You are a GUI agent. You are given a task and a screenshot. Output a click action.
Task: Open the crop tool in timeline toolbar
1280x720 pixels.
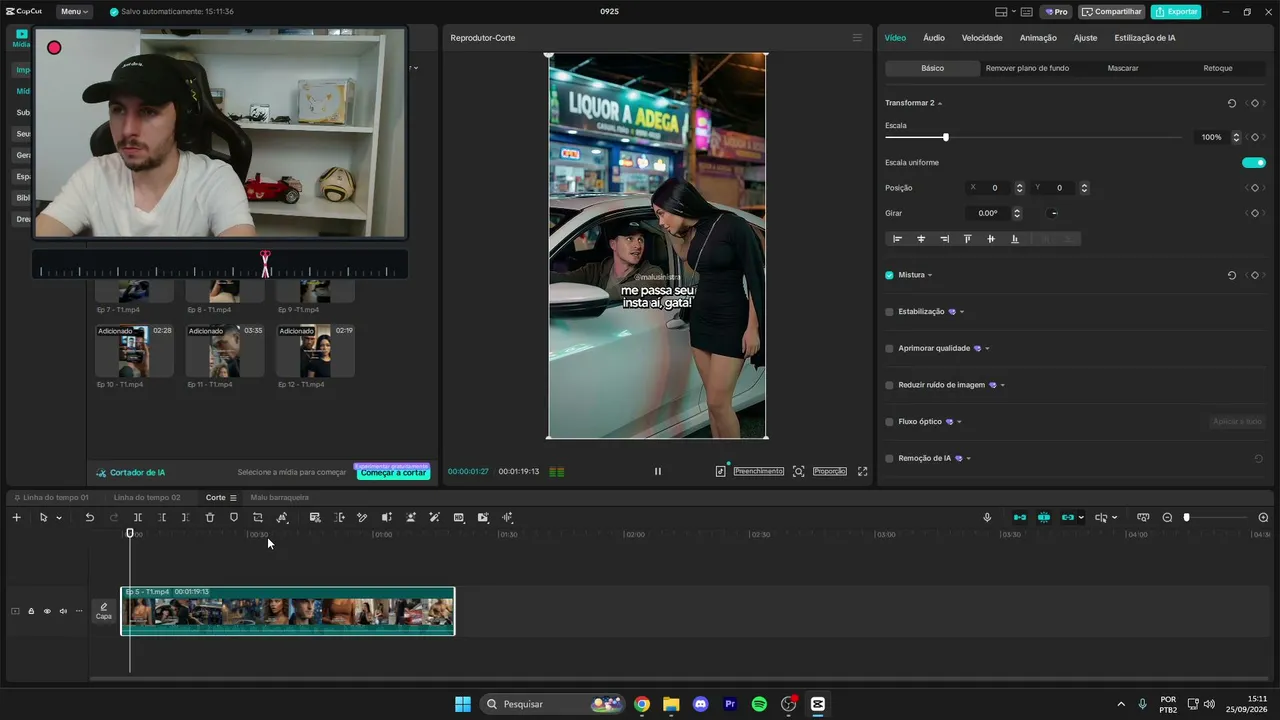(x=258, y=517)
